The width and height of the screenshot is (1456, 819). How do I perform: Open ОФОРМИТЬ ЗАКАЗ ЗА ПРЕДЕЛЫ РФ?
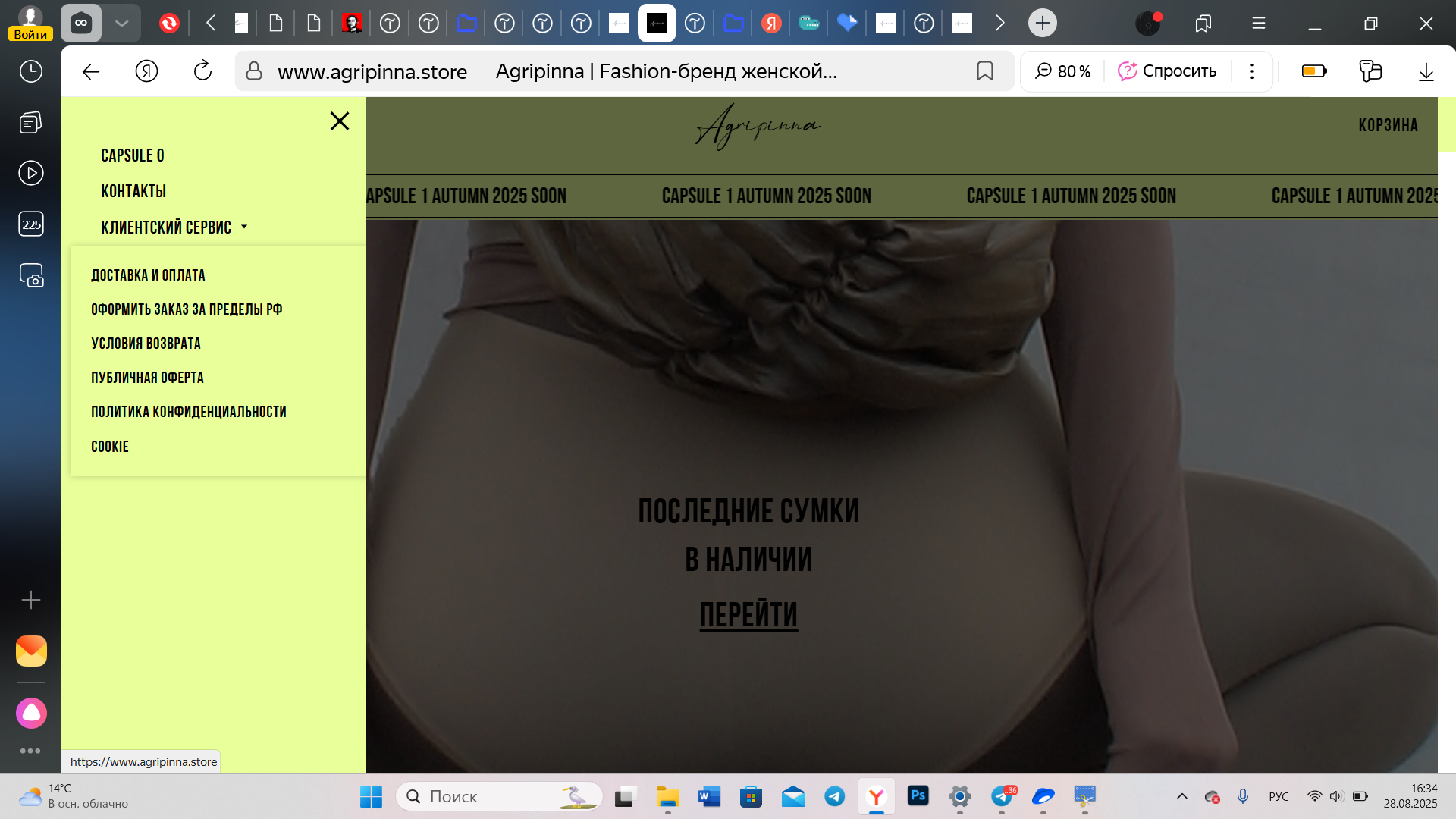(x=187, y=309)
